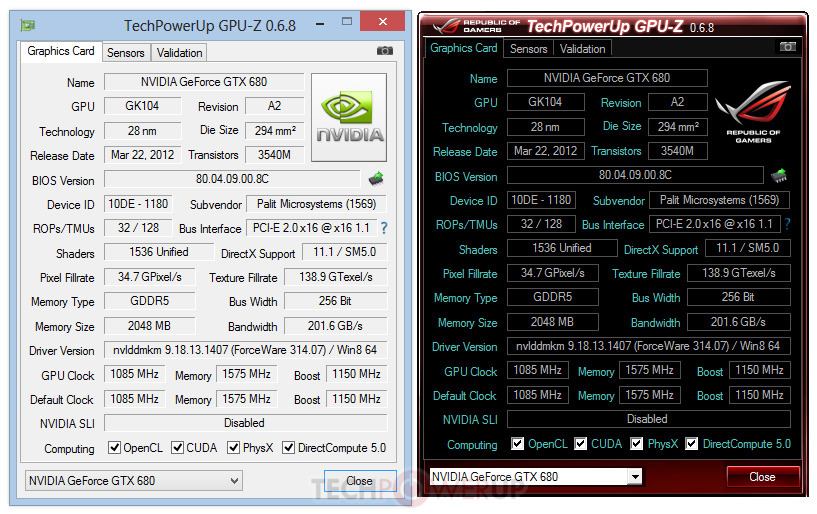
Task: Click the Name field in the light window
Action: (x=204, y=82)
